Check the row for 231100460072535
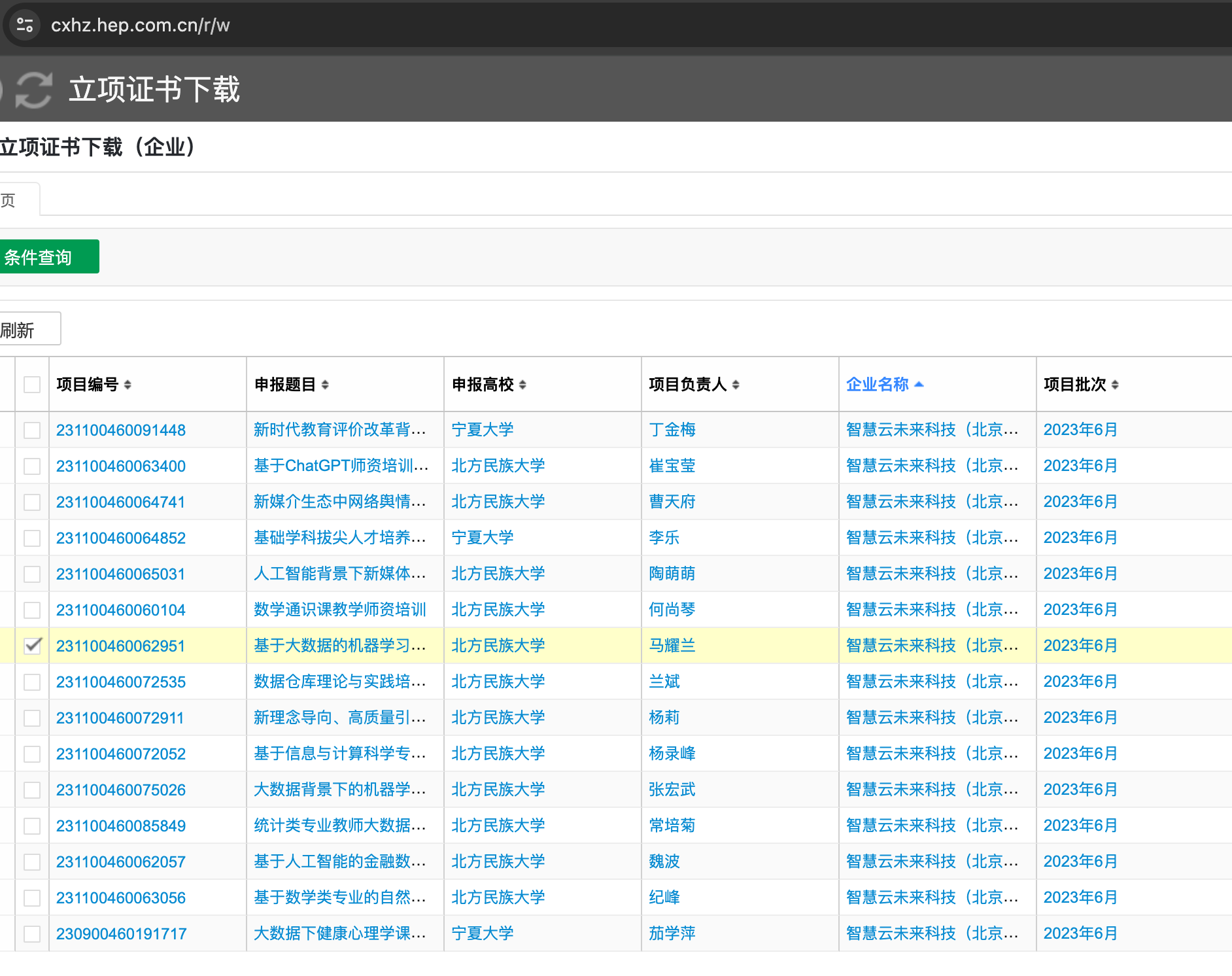This screenshot has width=1232, height=976. click(x=32, y=682)
